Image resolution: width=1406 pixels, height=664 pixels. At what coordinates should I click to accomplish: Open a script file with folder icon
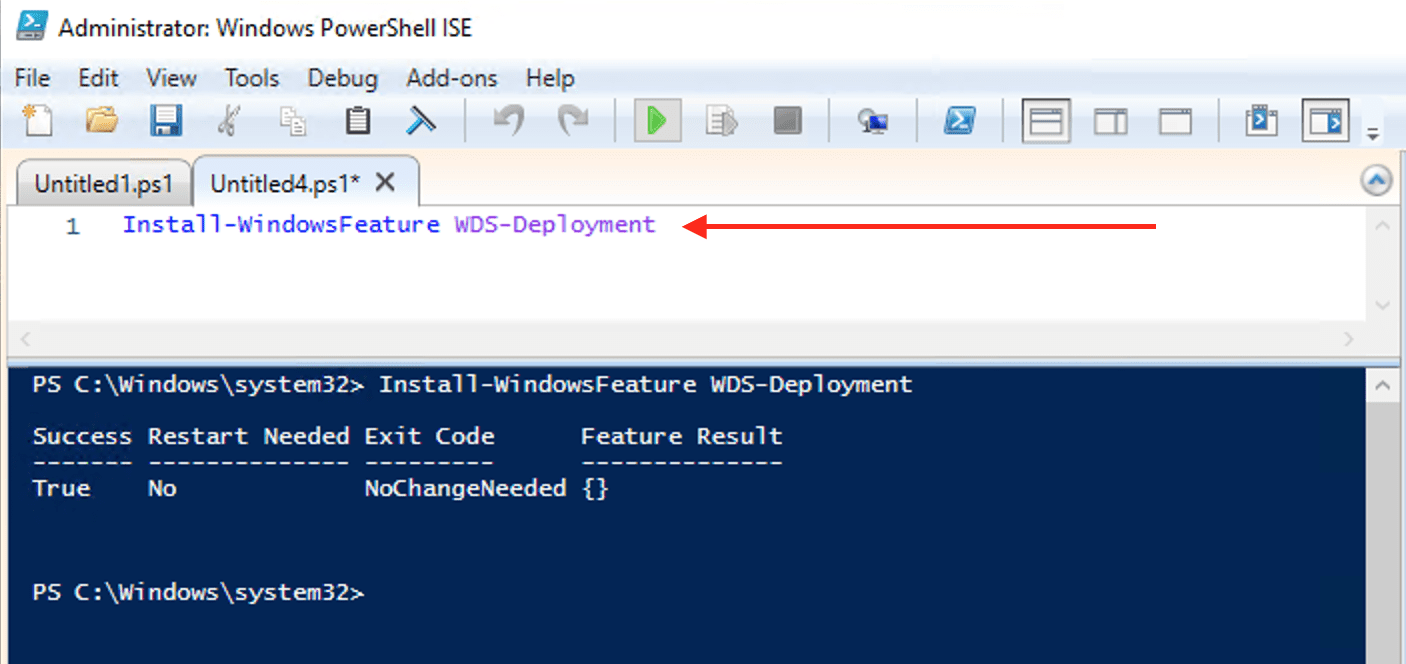pos(101,121)
